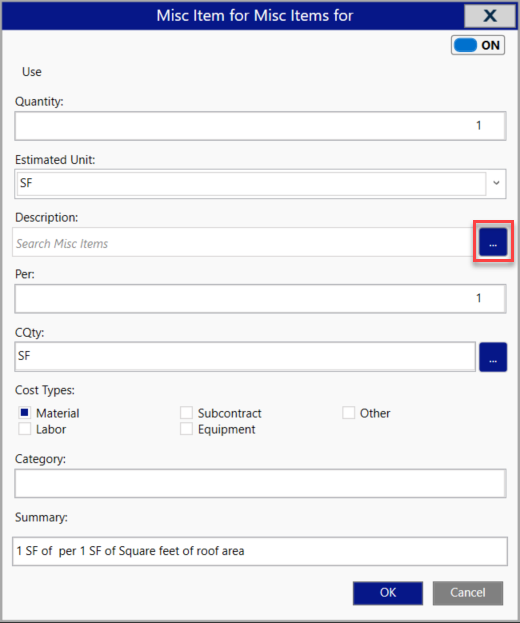
Task: Click the Quantity input field
Action: (261, 126)
